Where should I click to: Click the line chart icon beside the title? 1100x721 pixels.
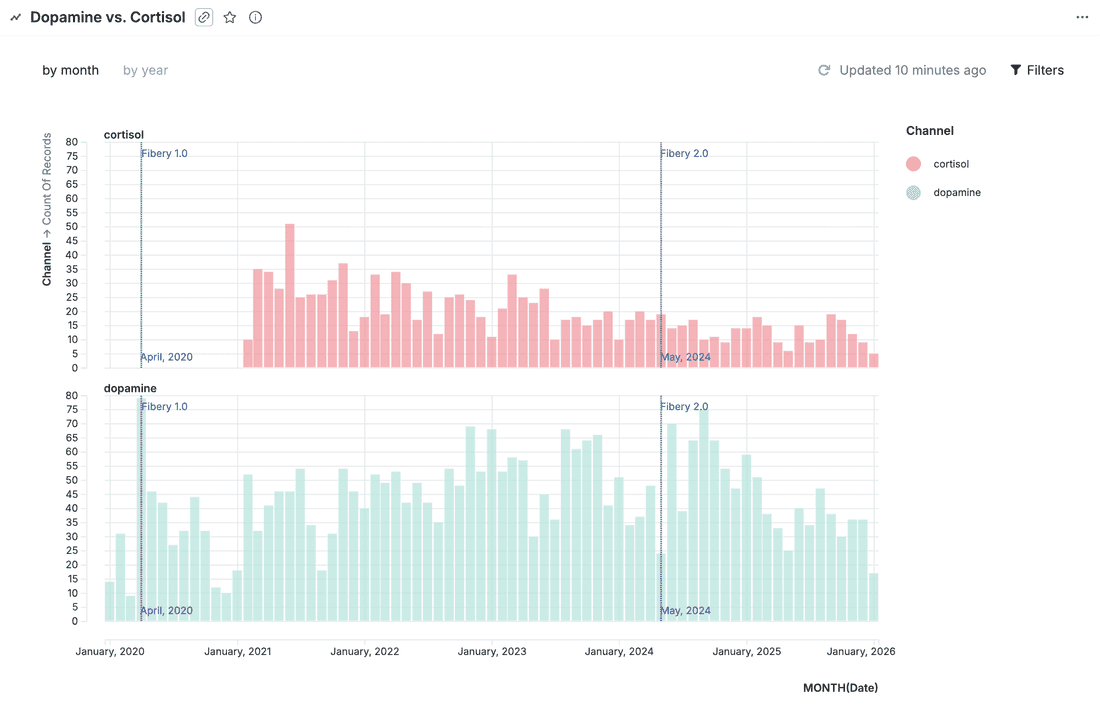[16, 17]
